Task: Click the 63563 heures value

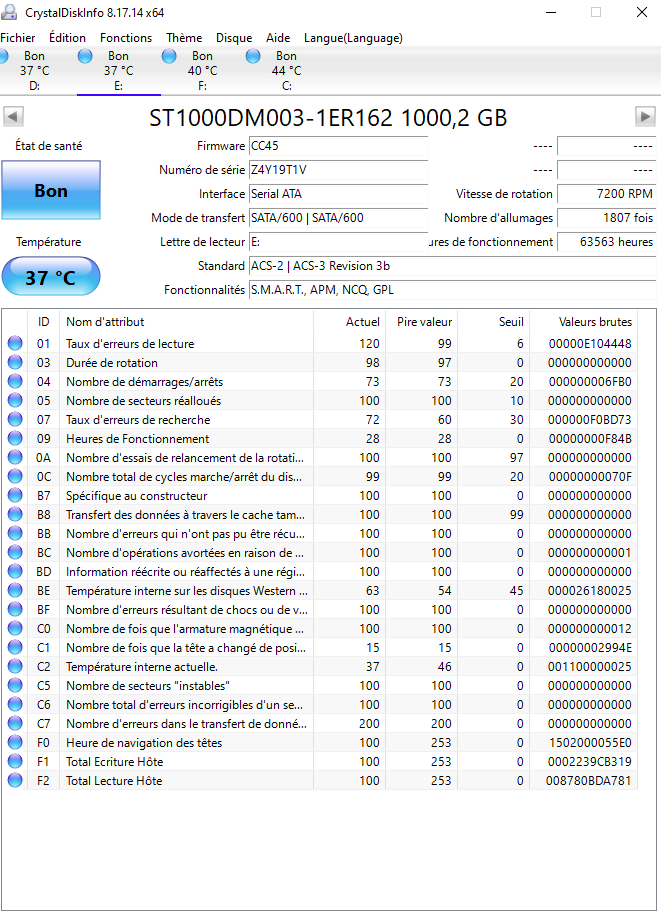Action: (x=606, y=242)
